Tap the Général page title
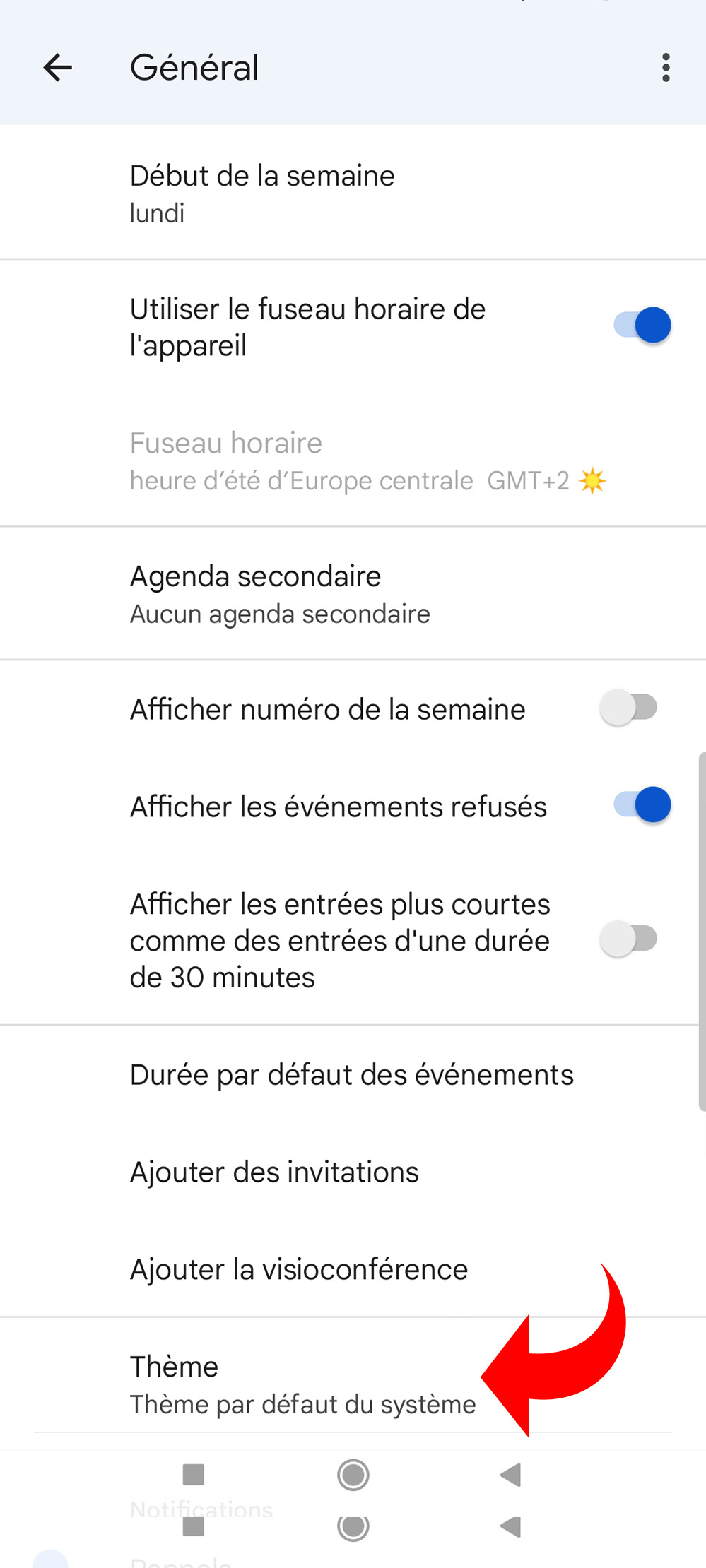The width and height of the screenshot is (706, 1568). (194, 68)
